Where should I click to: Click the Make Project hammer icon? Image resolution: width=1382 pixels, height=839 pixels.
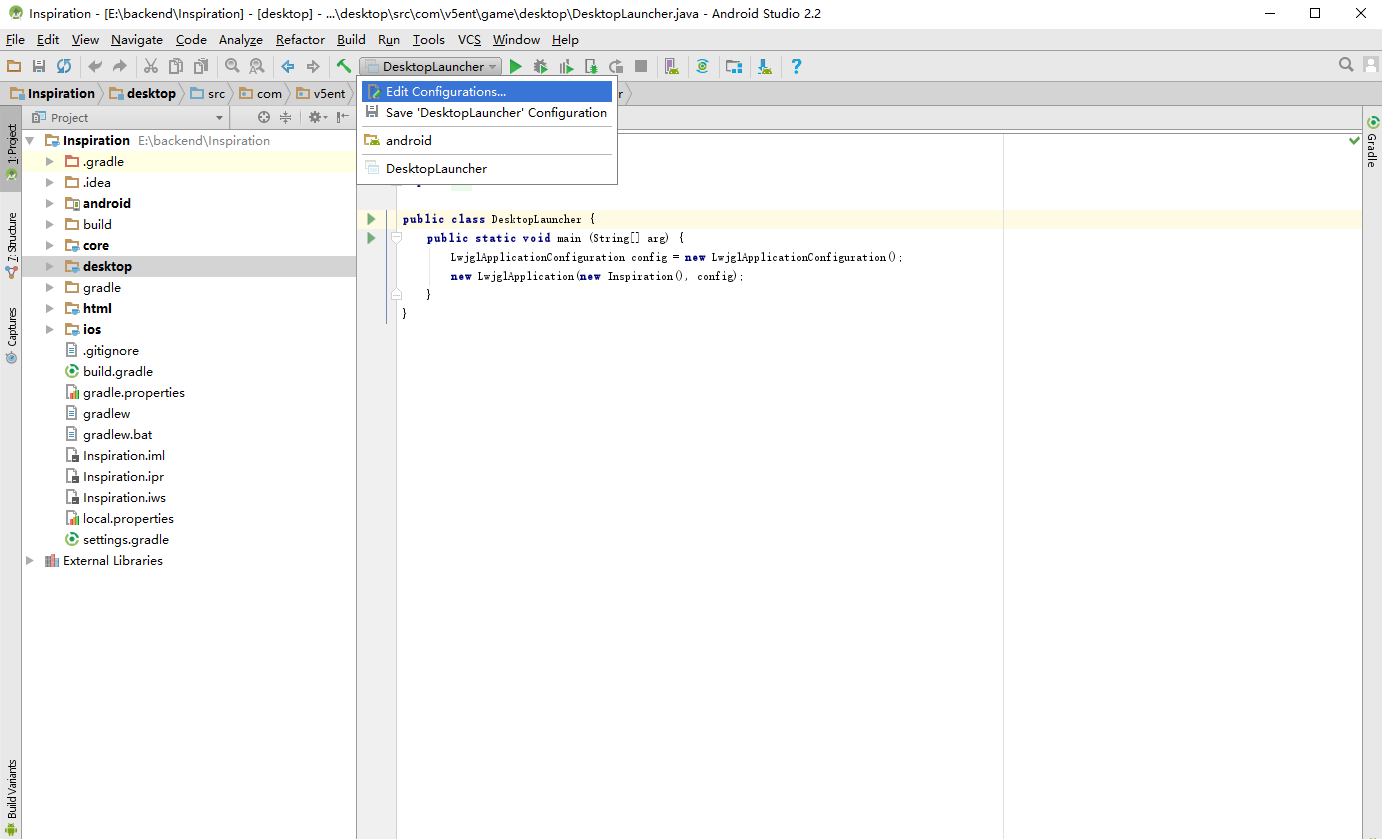pyautogui.click(x=344, y=66)
